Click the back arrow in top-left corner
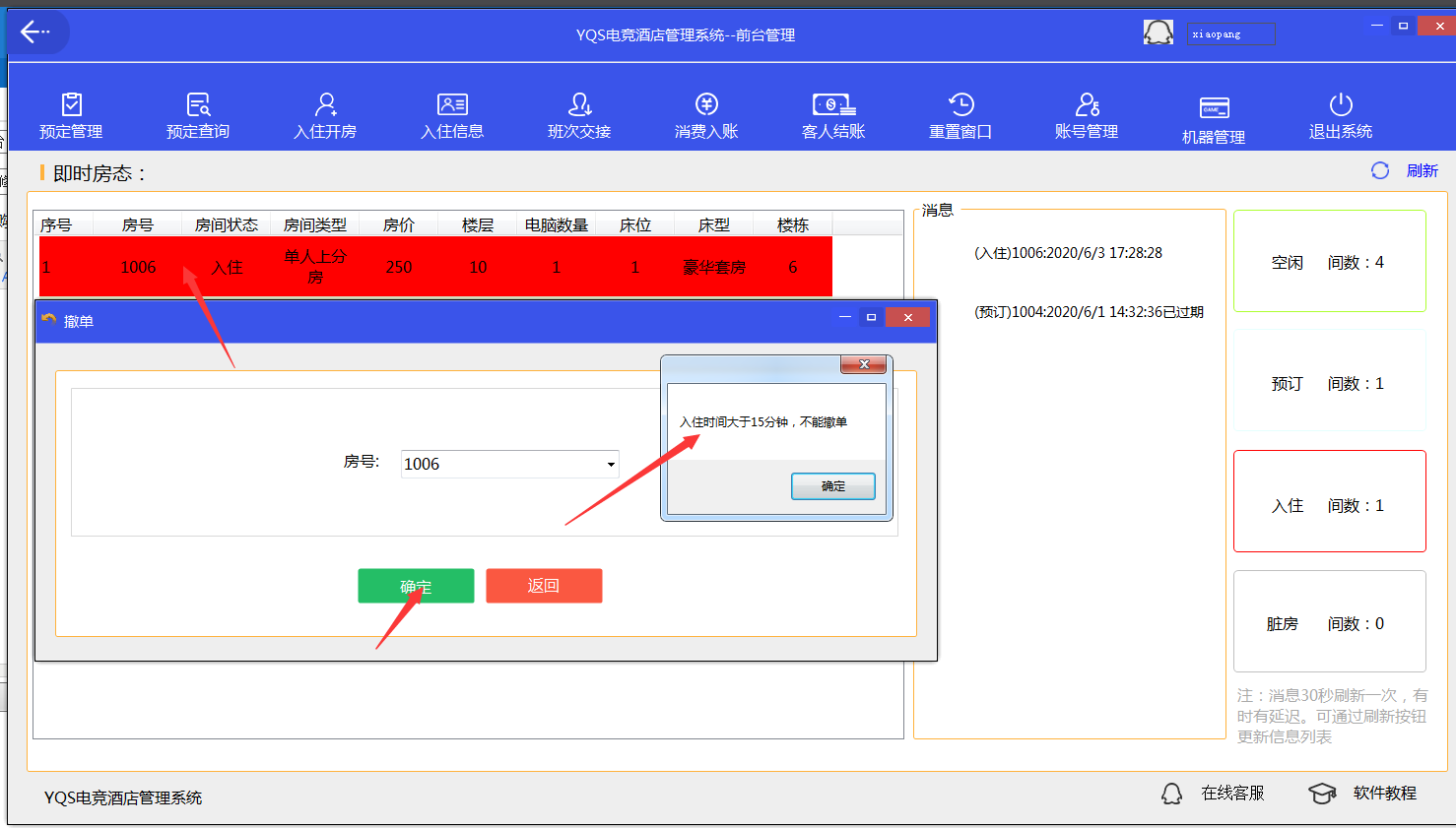Screen dimensions: 1456x828 click(35, 32)
